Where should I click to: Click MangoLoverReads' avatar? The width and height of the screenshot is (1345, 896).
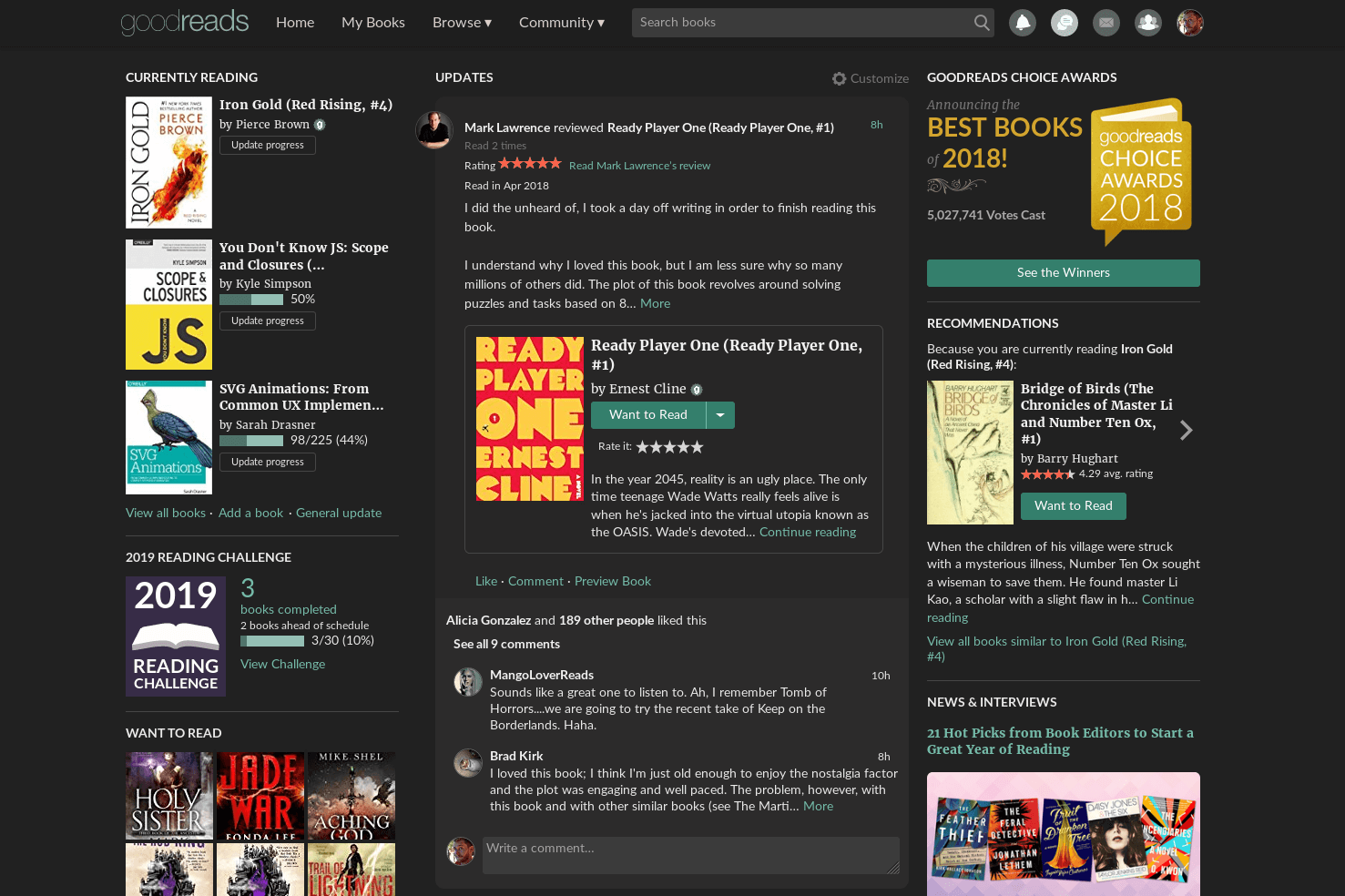pos(468,682)
